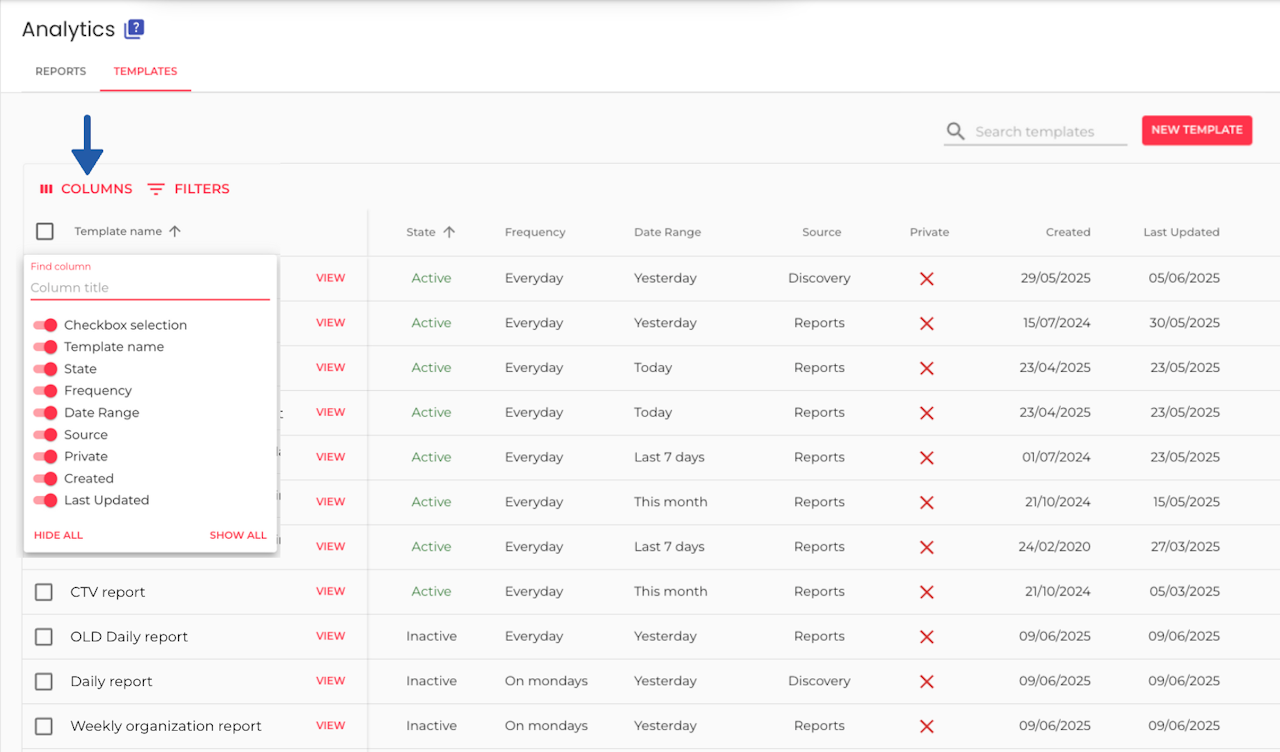
Task: Tick the select-all header checkbox
Action: [x=45, y=232]
